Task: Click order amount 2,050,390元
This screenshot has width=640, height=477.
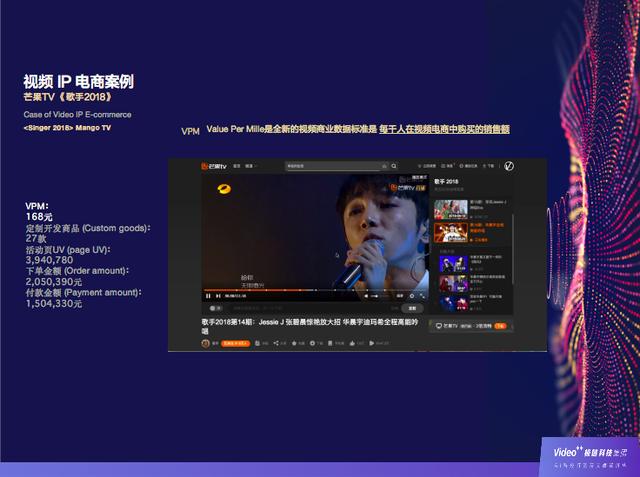Action: 54,282
